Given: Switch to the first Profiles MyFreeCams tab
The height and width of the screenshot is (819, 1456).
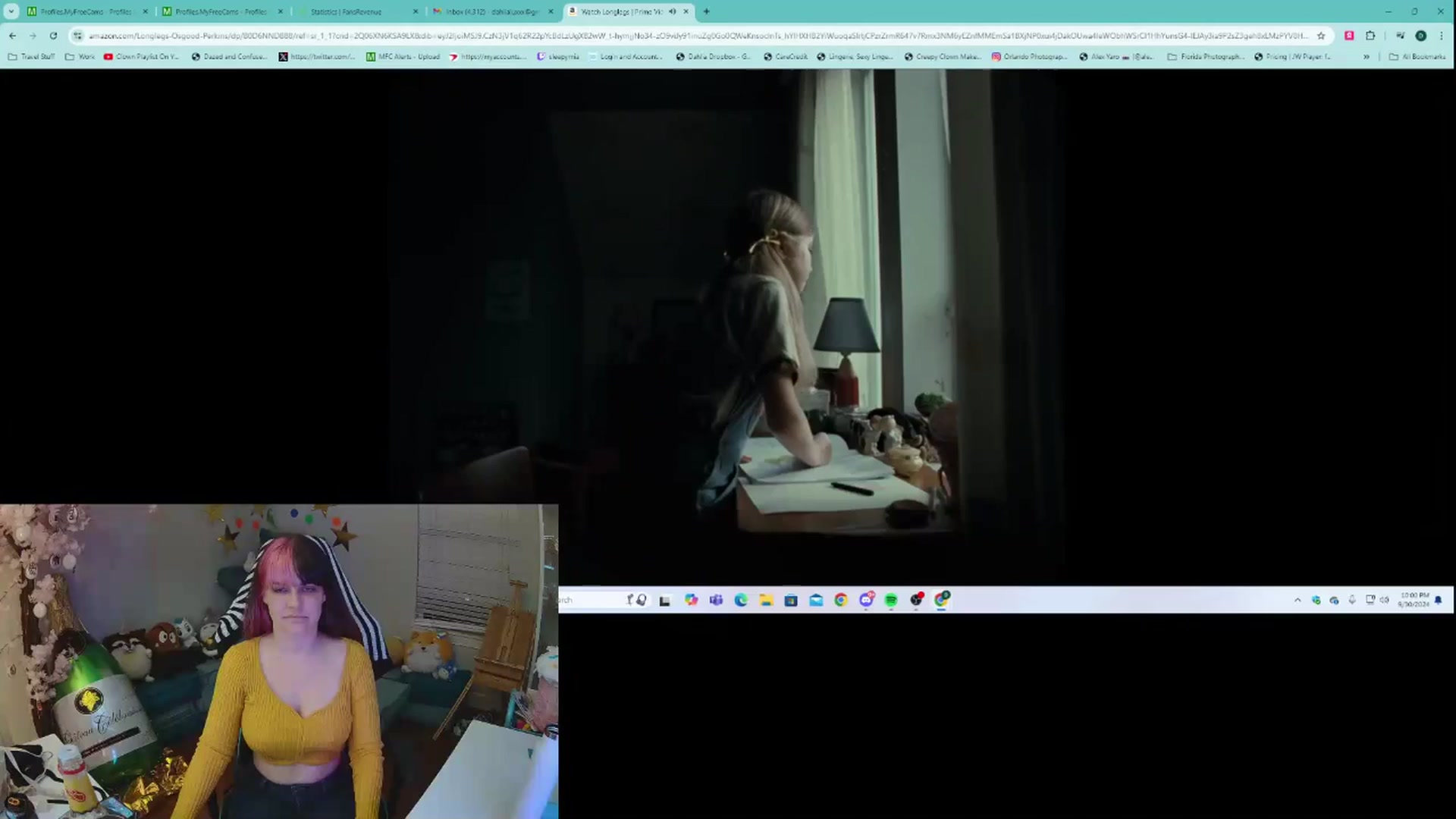Looking at the screenshot, I should tap(87, 11).
